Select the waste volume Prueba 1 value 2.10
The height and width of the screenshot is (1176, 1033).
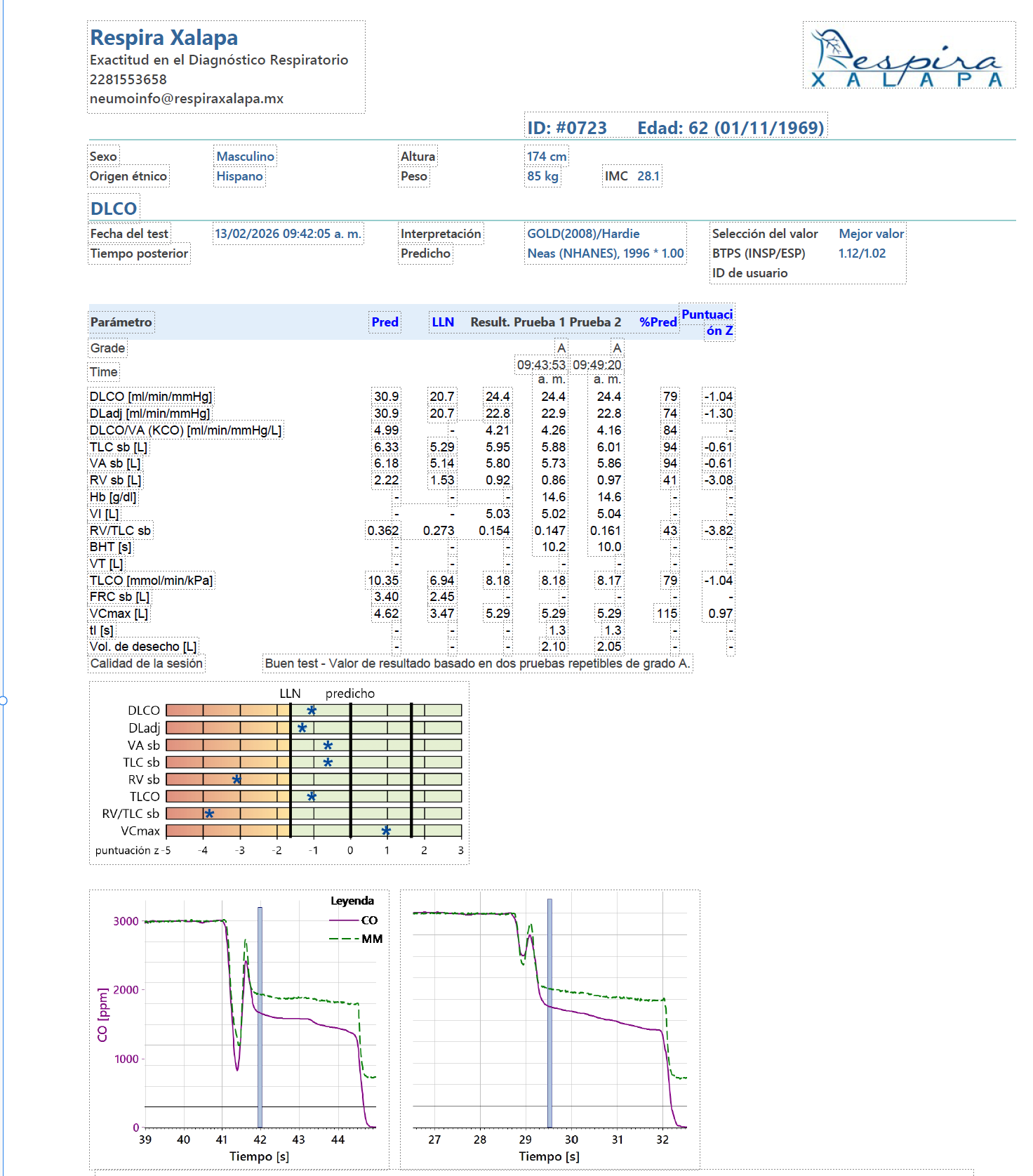(554, 647)
